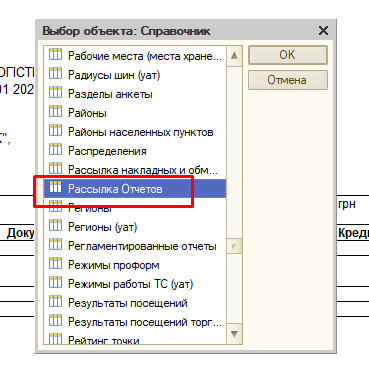Select Режимы работы ТС (уат) row
Screen dimensions: 369x369
click(135, 284)
